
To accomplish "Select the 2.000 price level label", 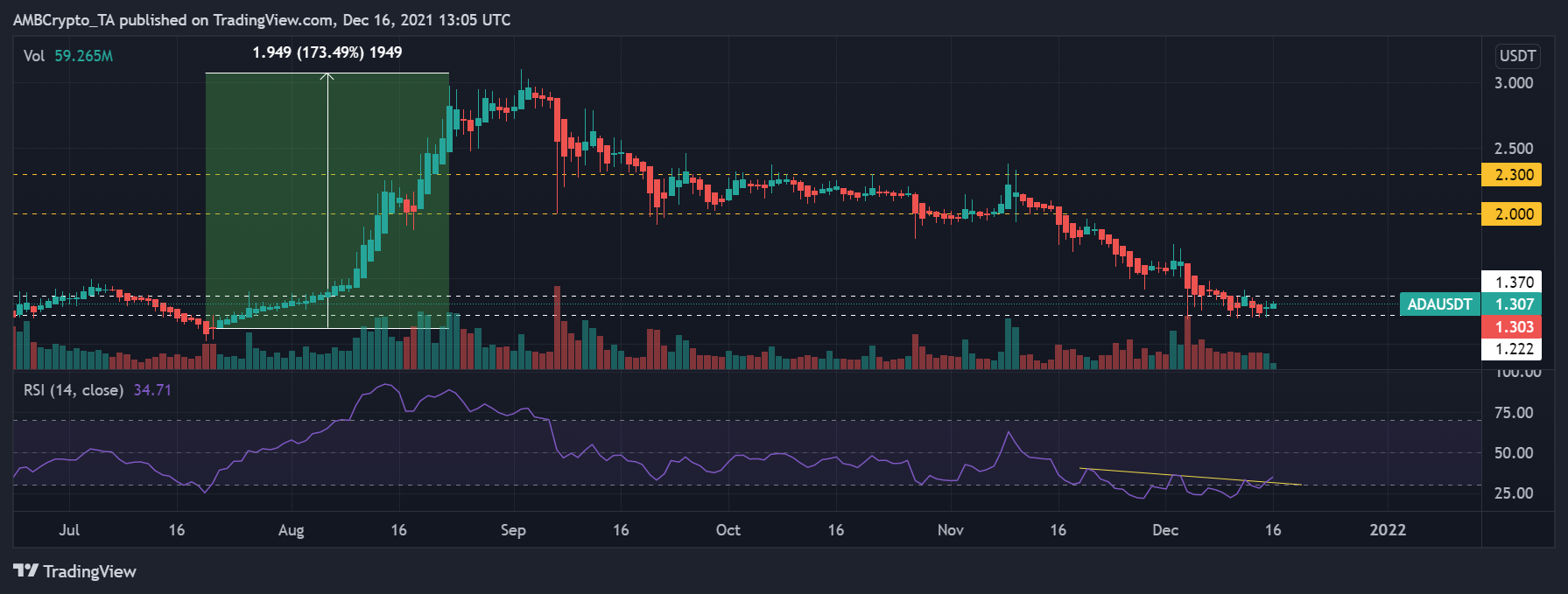I will [1511, 214].
